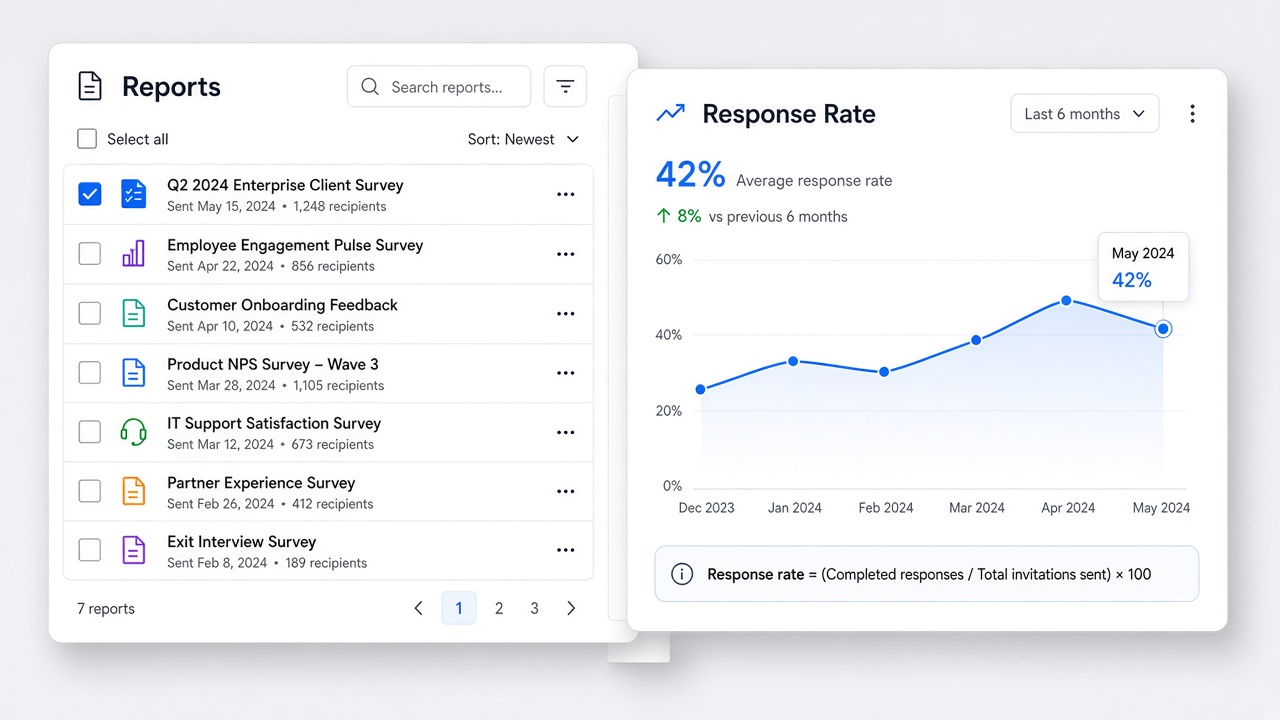Open the Exit Interview Survey report title
1280x720 pixels.
pos(241,542)
